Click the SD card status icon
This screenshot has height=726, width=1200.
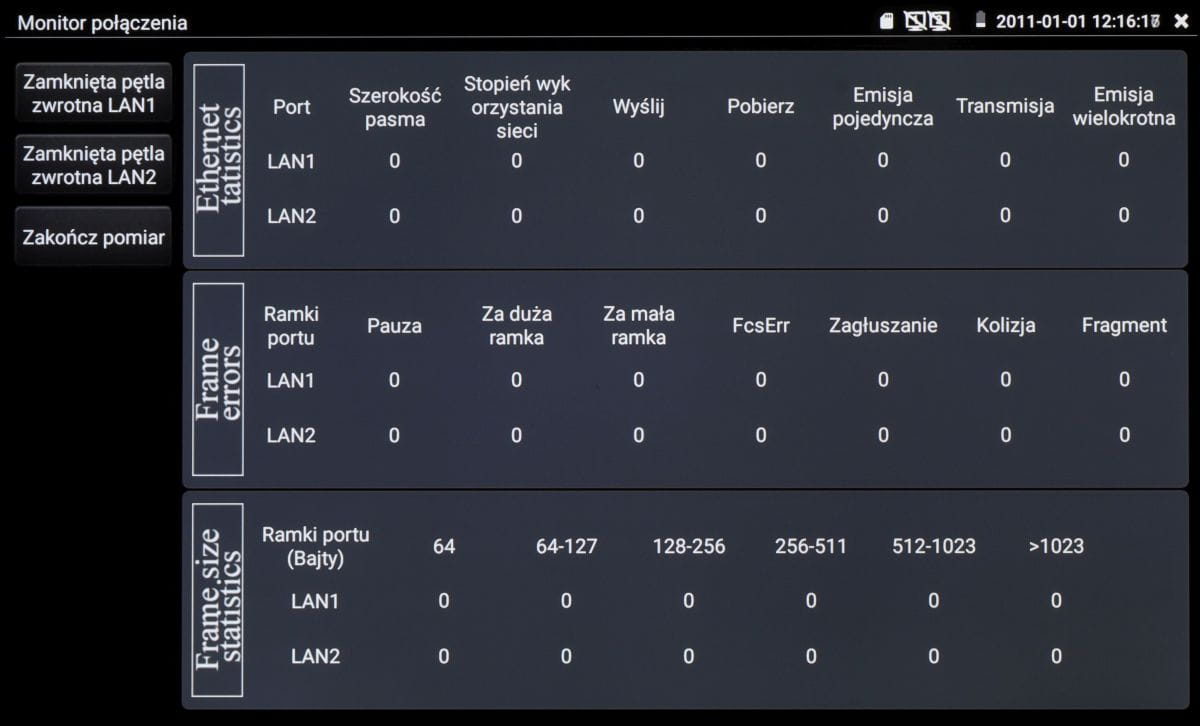point(886,21)
